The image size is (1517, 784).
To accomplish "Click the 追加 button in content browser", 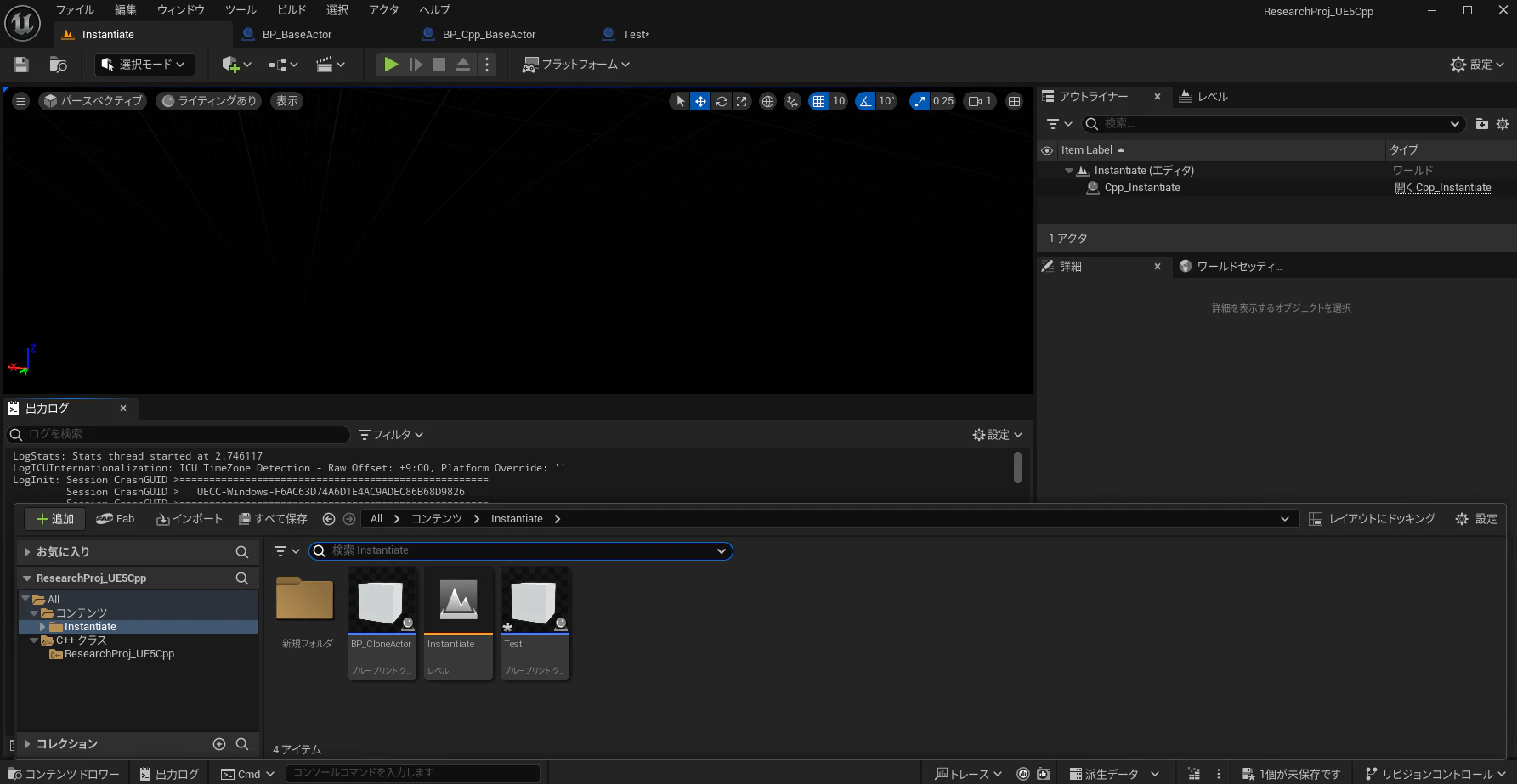I will click(55, 519).
